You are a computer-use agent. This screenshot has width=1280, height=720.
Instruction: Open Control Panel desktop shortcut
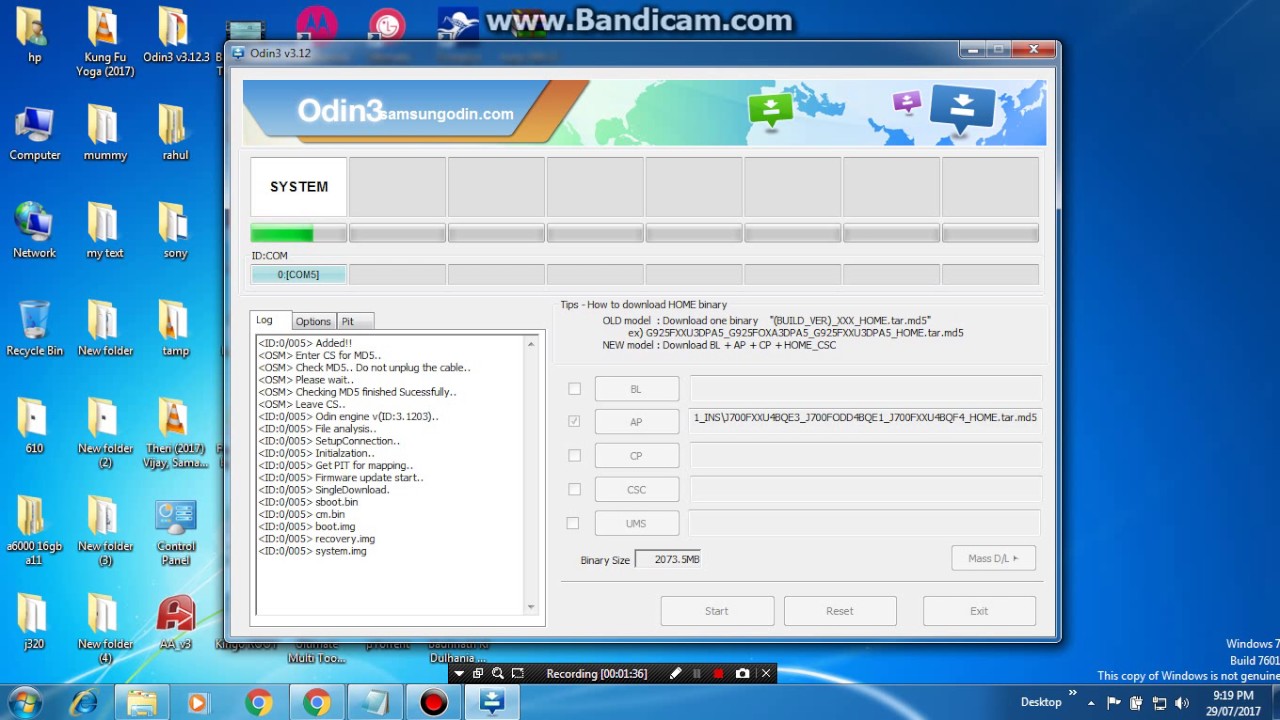pyautogui.click(x=176, y=532)
